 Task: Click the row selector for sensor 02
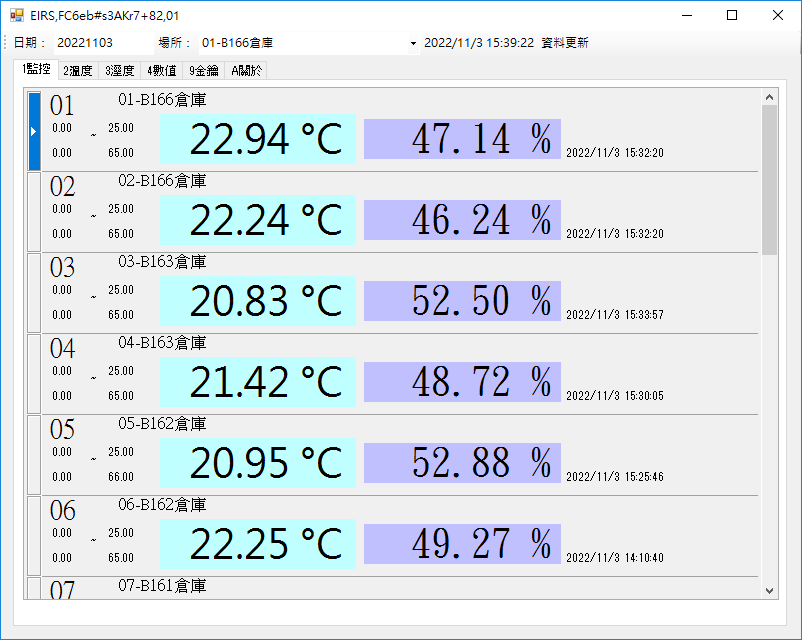tap(33, 212)
